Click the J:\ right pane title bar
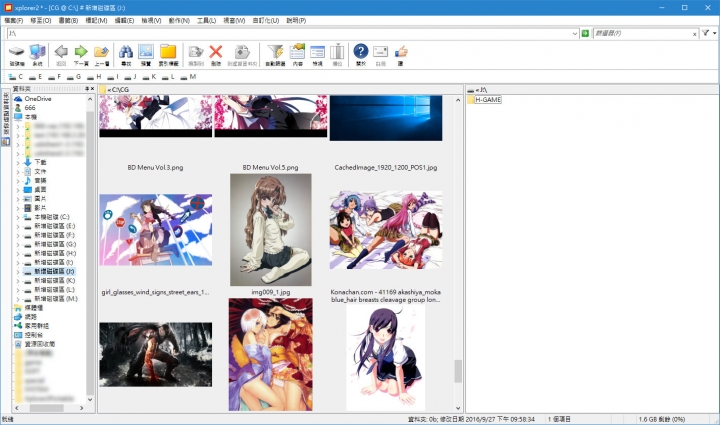This screenshot has width=720, height=425. tap(592, 89)
